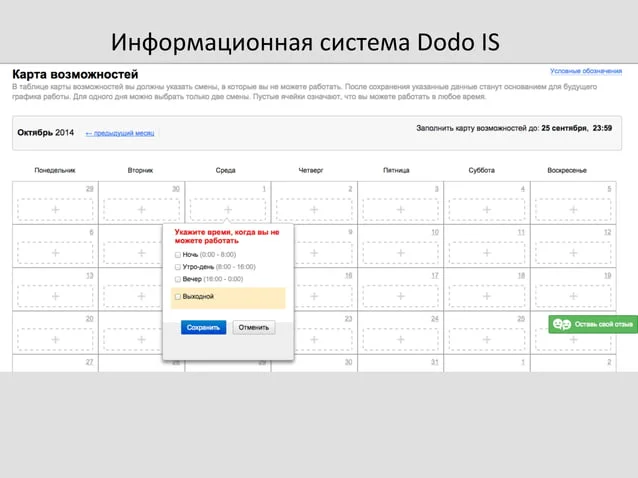The image size is (638, 478).
Task: Check the Ночь (0:00 - 8:00) checkbox
Action: tap(177, 255)
